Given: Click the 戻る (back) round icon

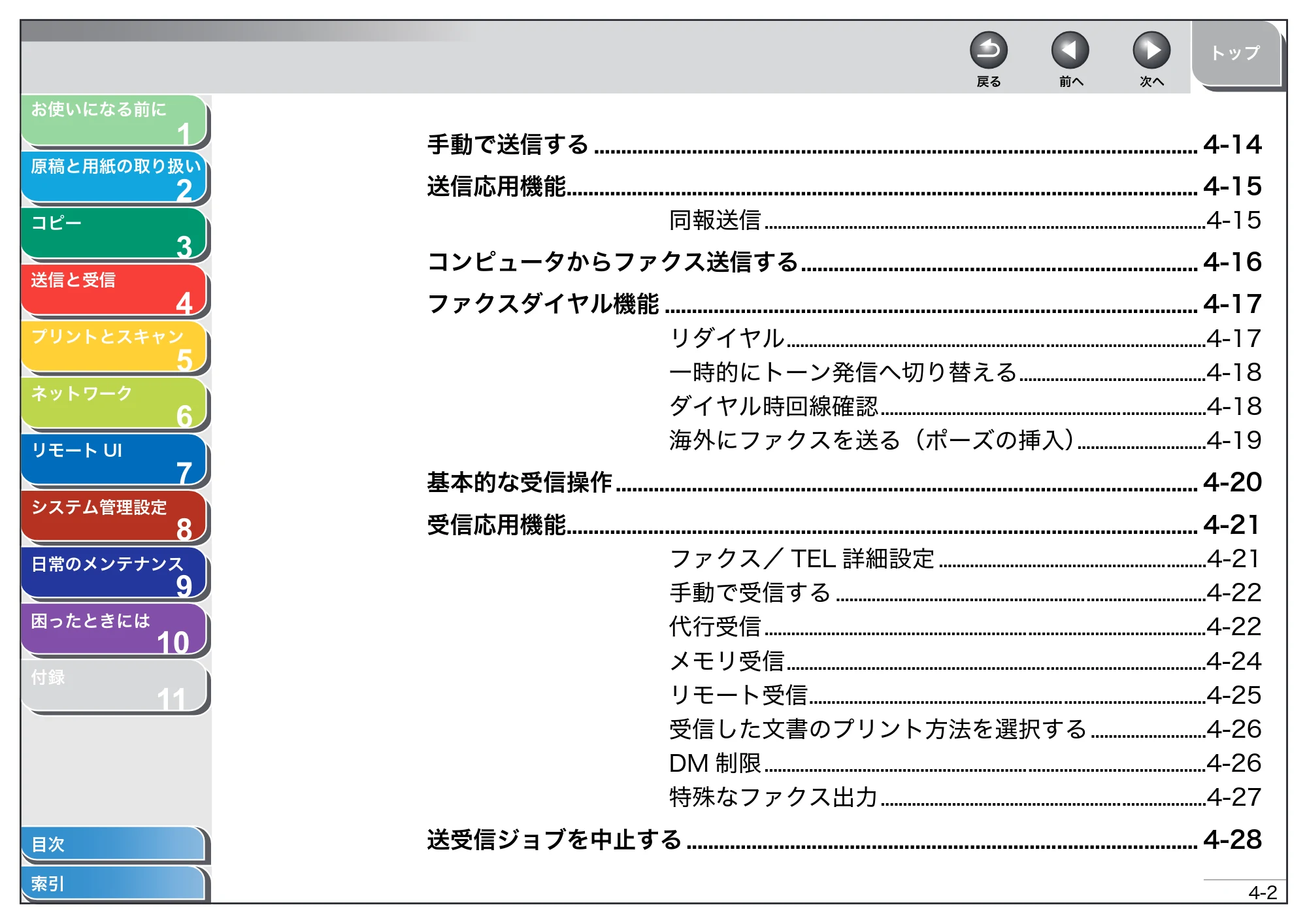Looking at the screenshot, I should tap(988, 50).
